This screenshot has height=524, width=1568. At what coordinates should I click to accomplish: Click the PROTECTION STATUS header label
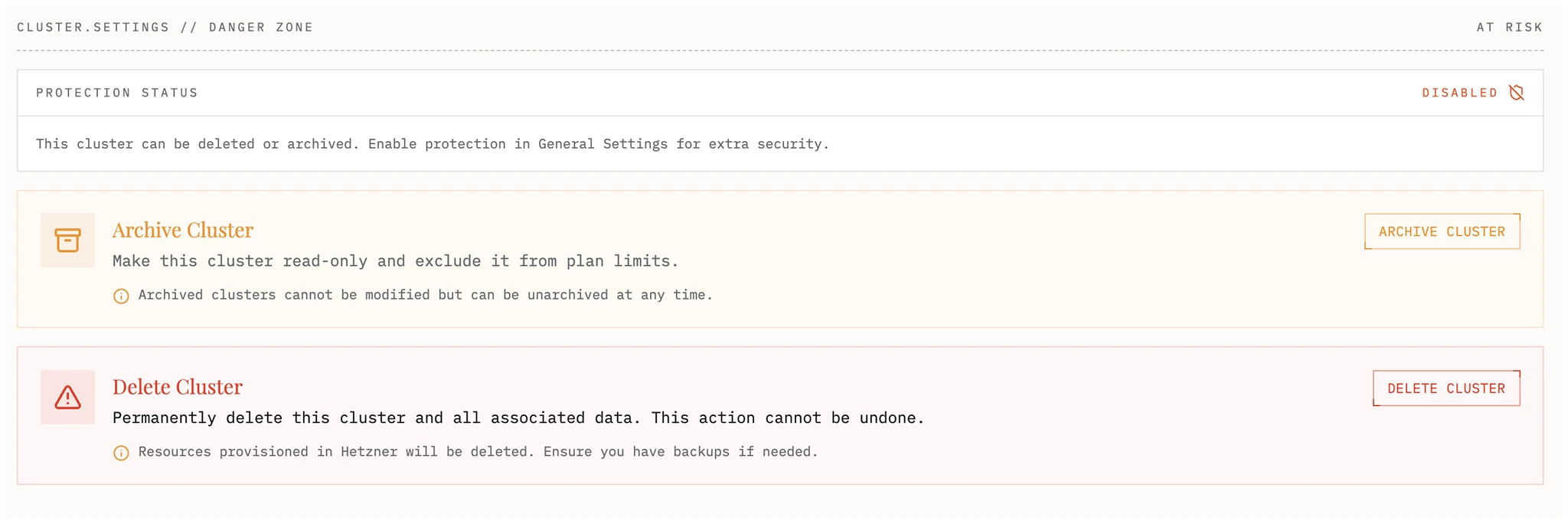tap(117, 93)
